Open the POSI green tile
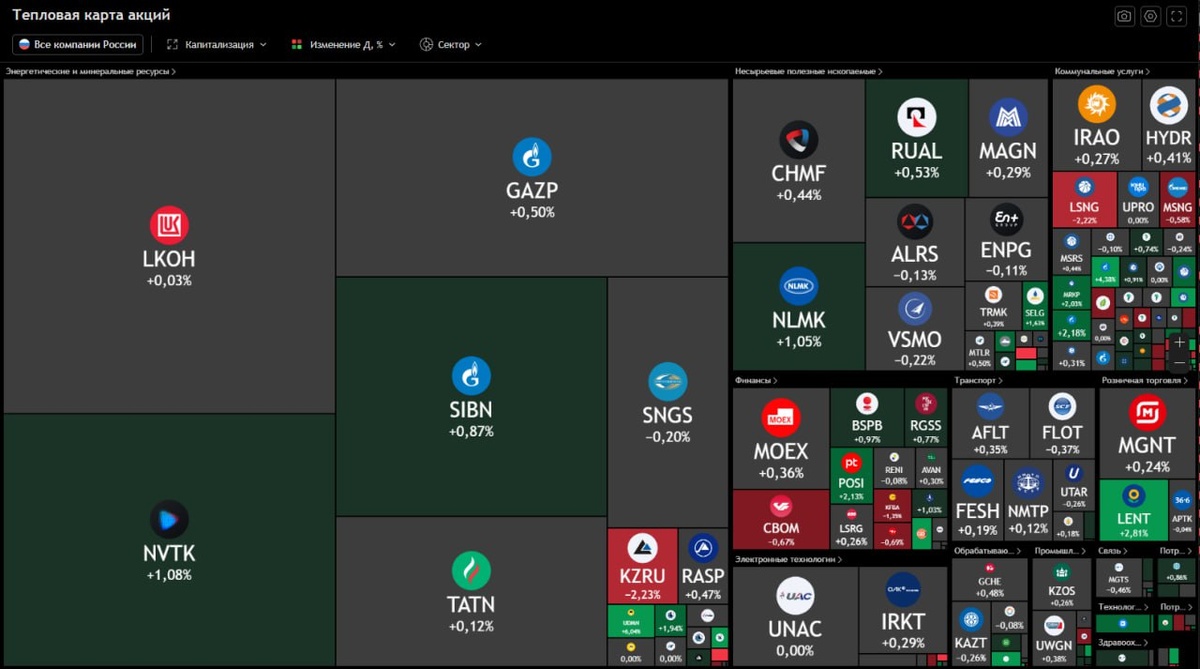The height and width of the screenshot is (669, 1200). (852, 476)
